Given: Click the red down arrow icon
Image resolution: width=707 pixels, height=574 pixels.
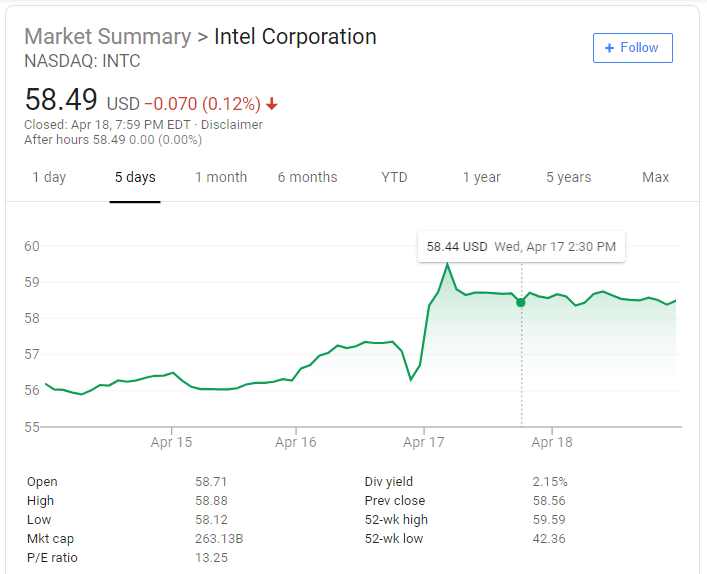Looking at the screenshot, I should [272, 104].
